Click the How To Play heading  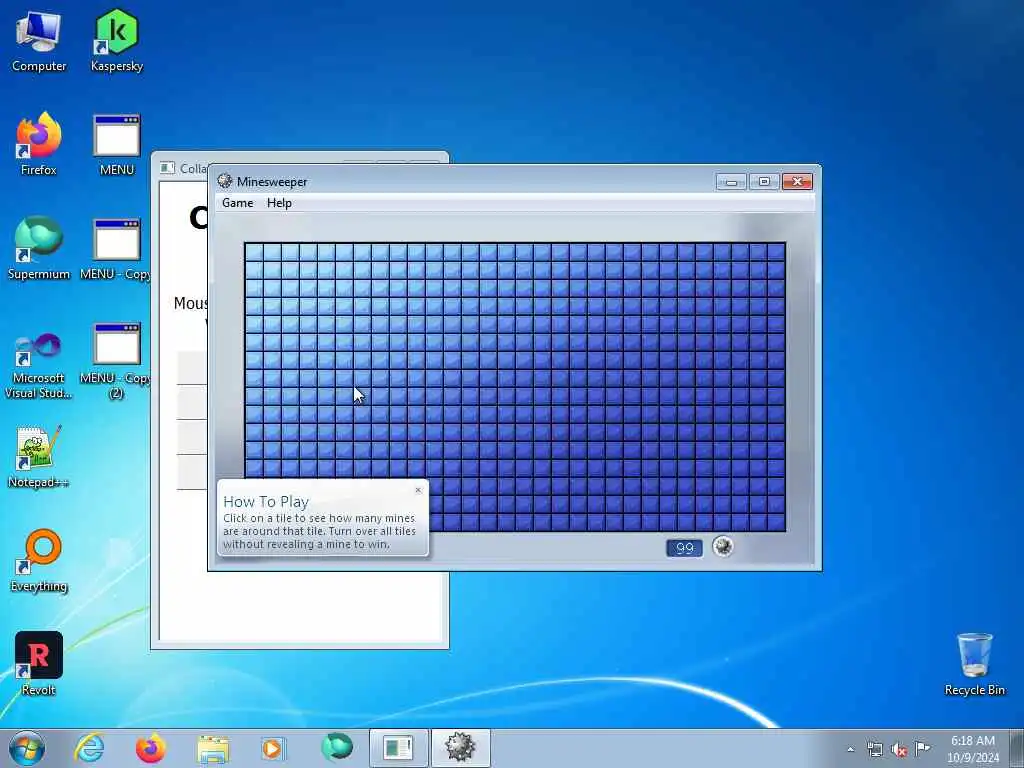tap(266, 502)
